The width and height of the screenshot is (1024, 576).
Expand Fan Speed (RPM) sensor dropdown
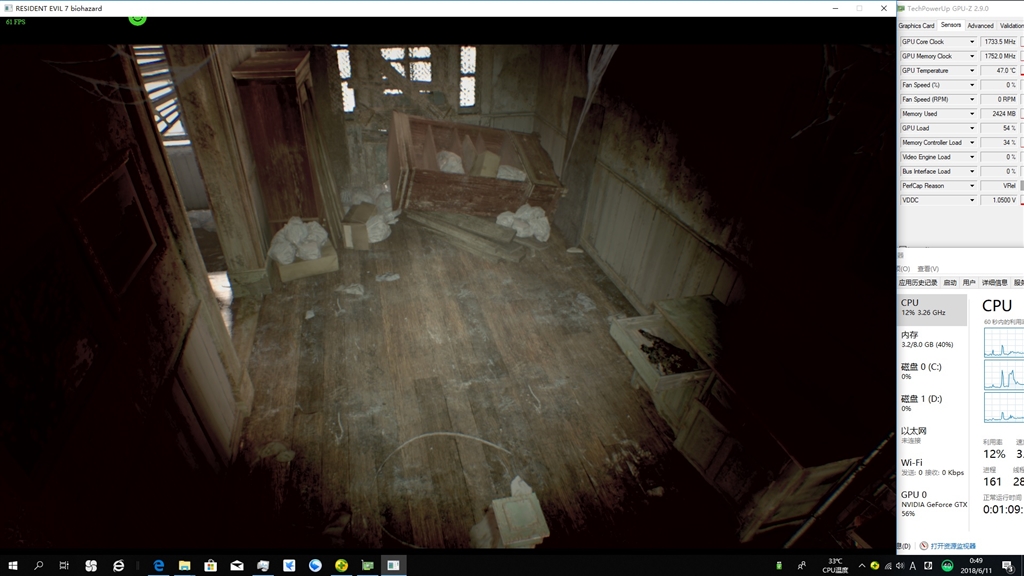[972, 99]
